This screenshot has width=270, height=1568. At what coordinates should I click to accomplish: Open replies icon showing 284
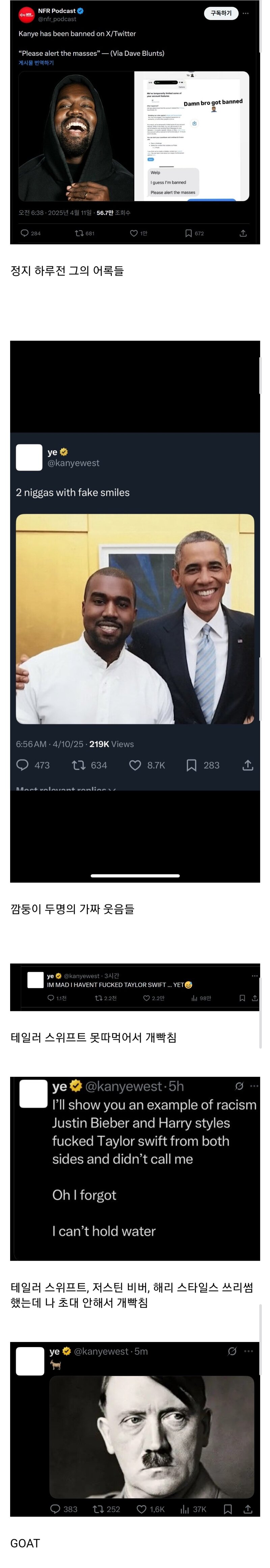pyautogui.click(x=25, y=233)
